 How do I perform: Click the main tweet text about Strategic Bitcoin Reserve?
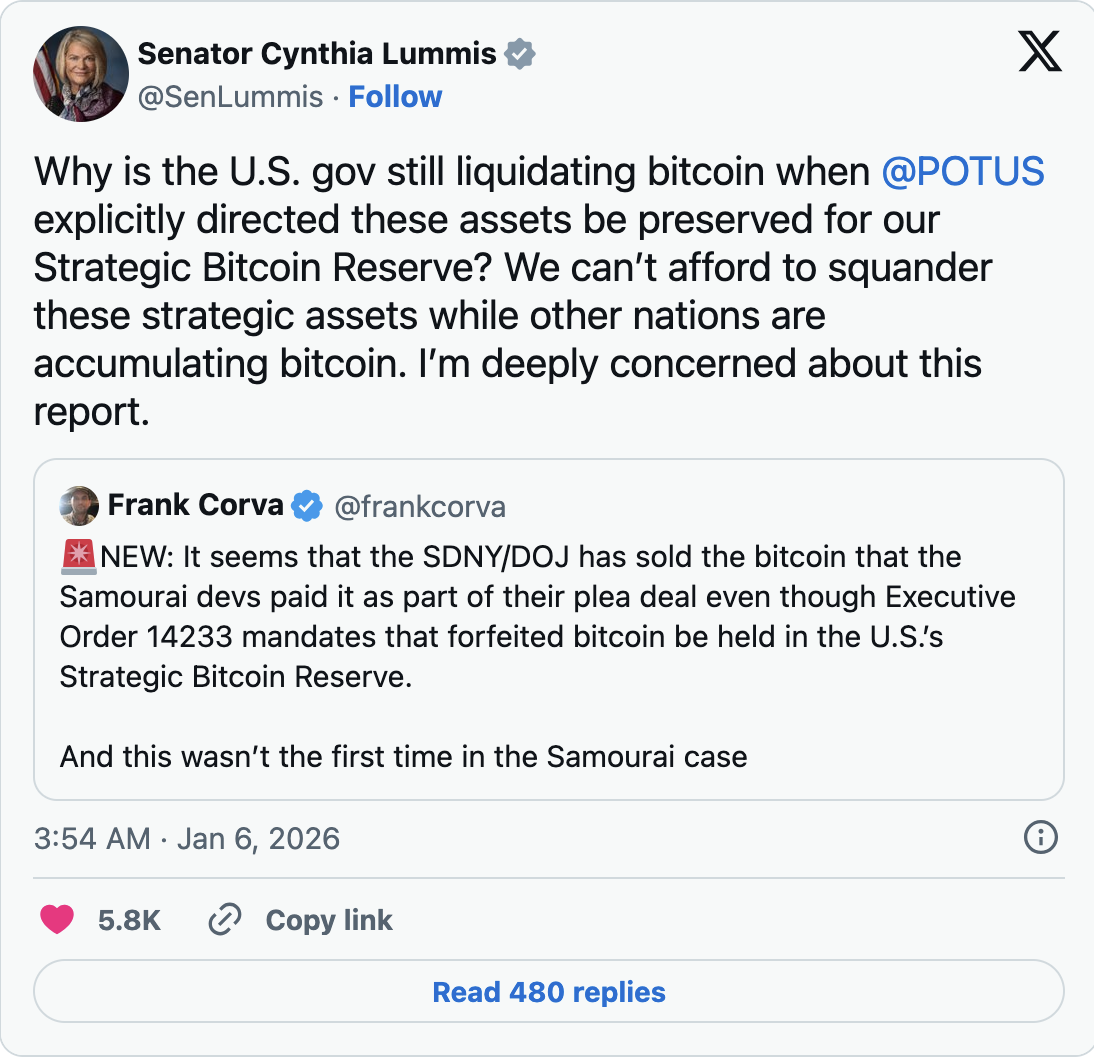500,290
